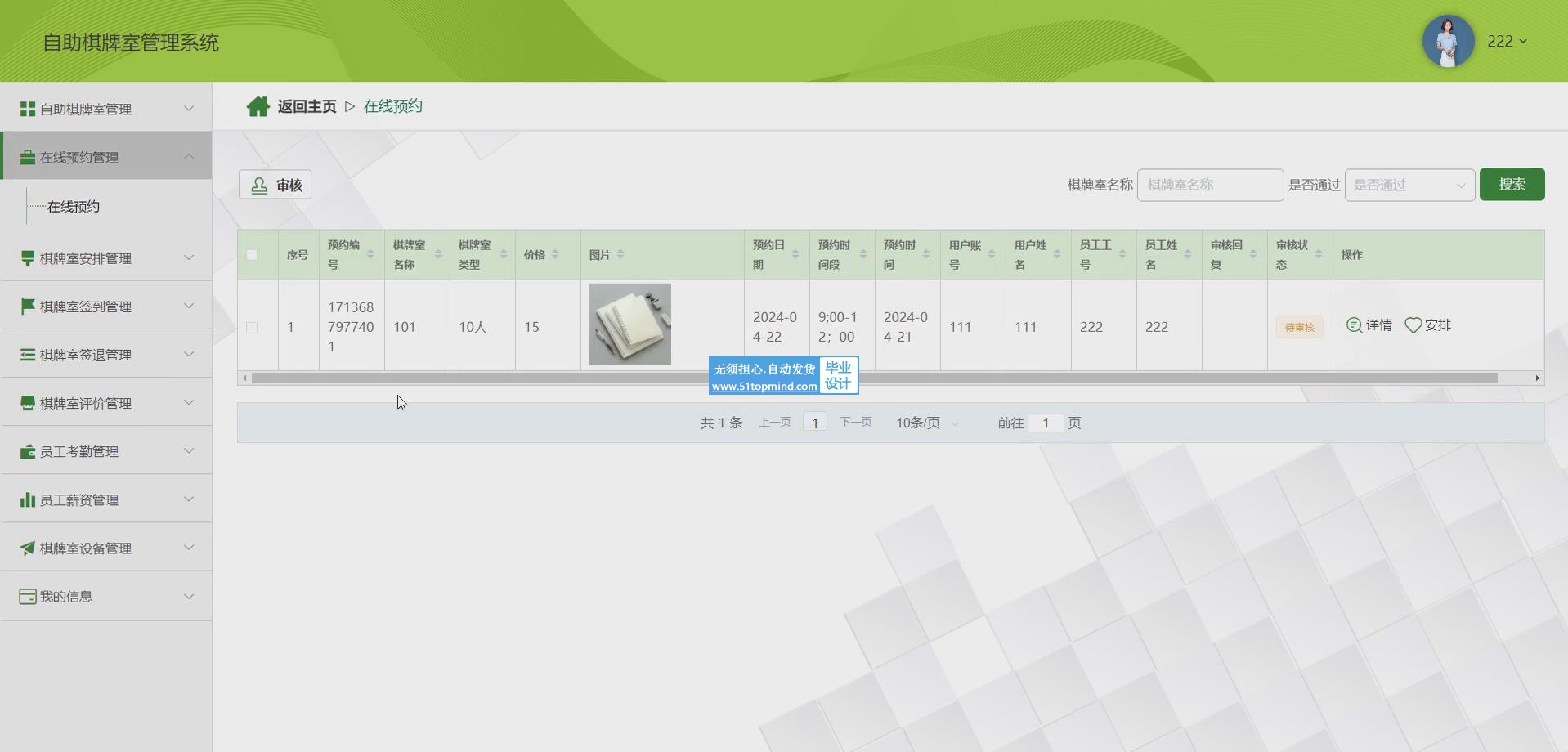The image size is (1568, 752).
Task: Click the flag icon for 棋牌室签到管理
Action: pyautogui.click(x=28, y=306)
